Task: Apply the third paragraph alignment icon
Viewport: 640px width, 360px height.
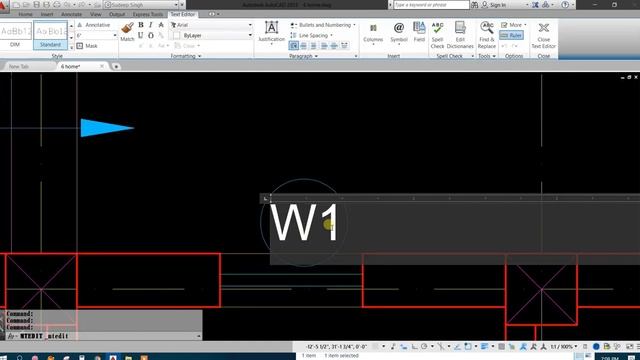Action: [x=313, y=46]
